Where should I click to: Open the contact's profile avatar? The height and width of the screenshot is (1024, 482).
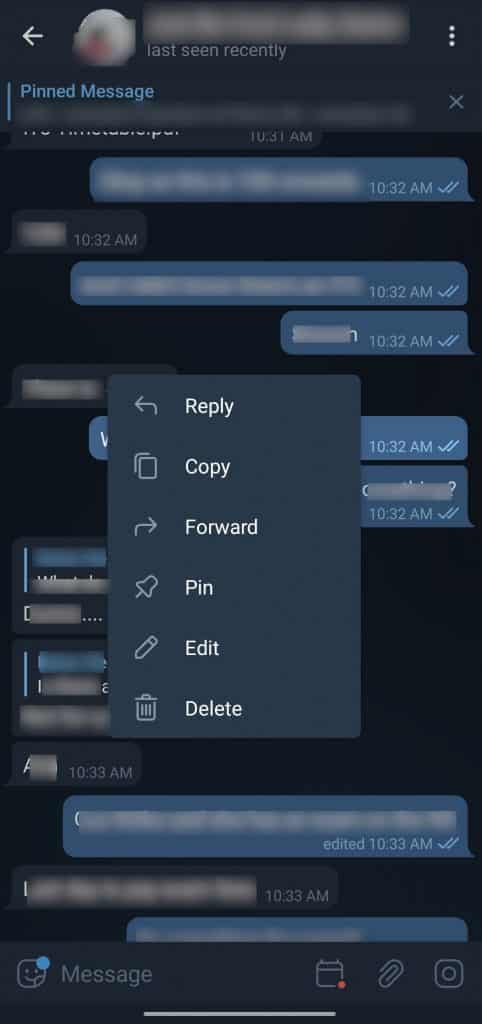[104, 37]
